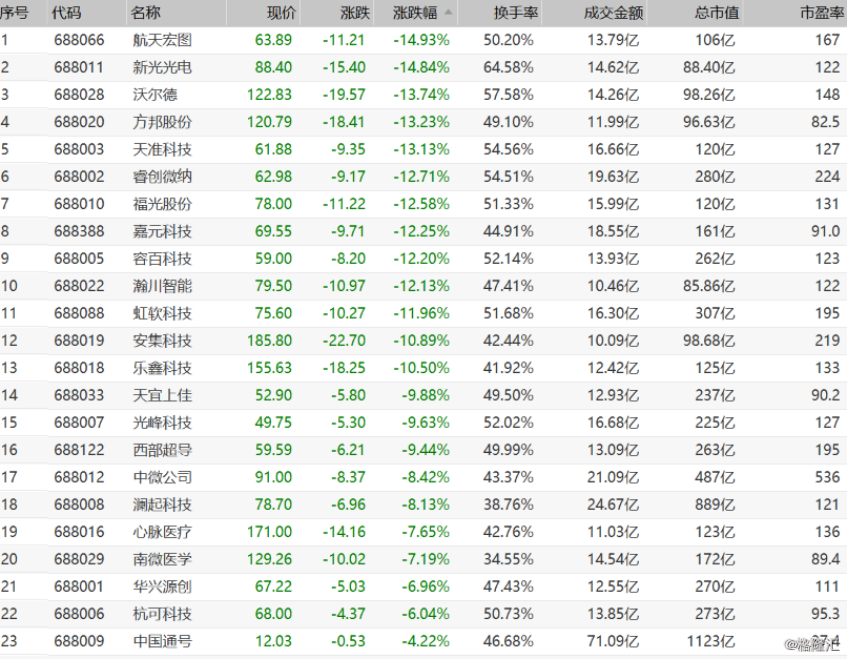Select stock name 天准科技
The image size is (847, 659).
(x=162, y=150)
